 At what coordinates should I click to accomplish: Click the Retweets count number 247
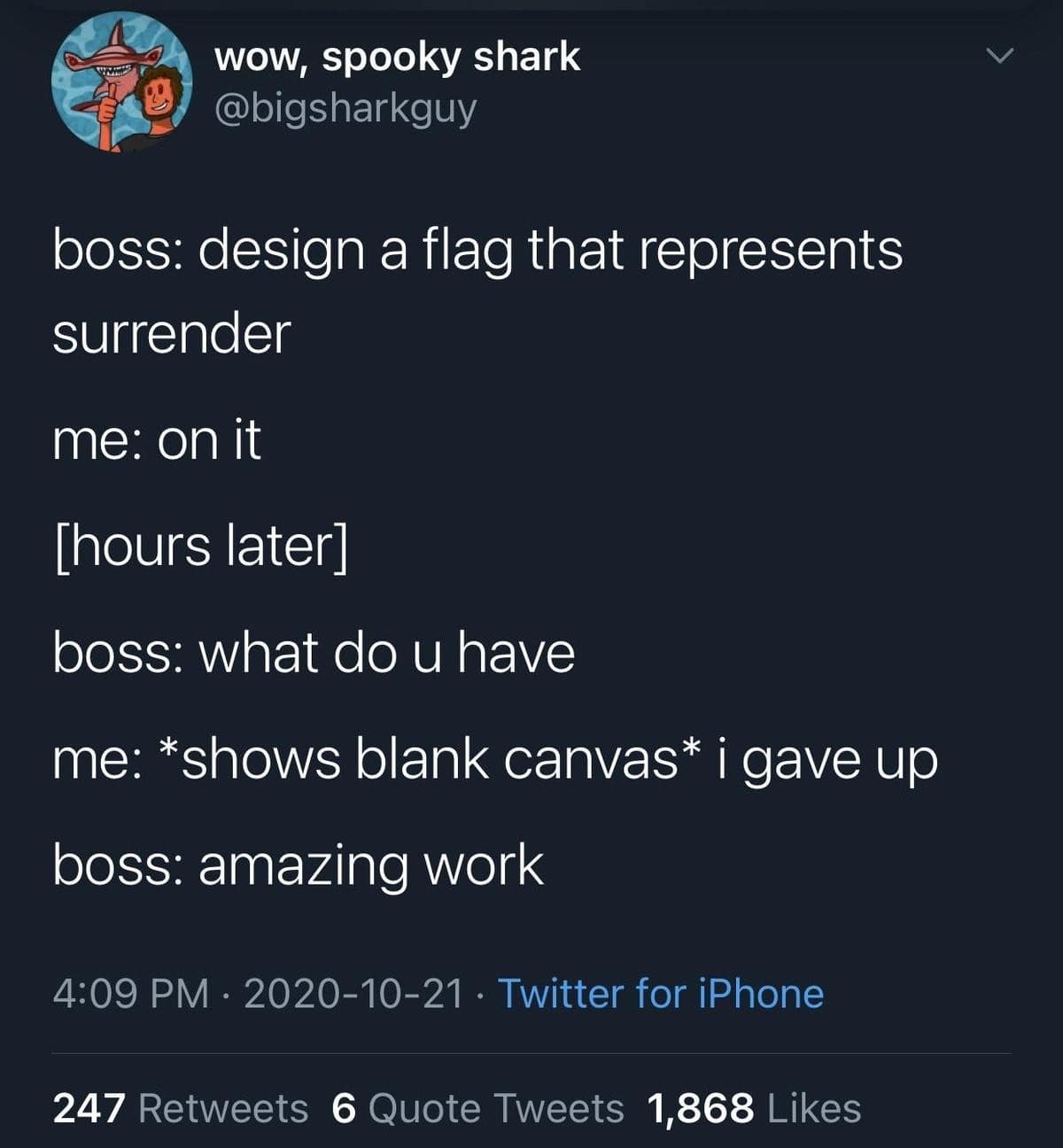[91, 1108]
